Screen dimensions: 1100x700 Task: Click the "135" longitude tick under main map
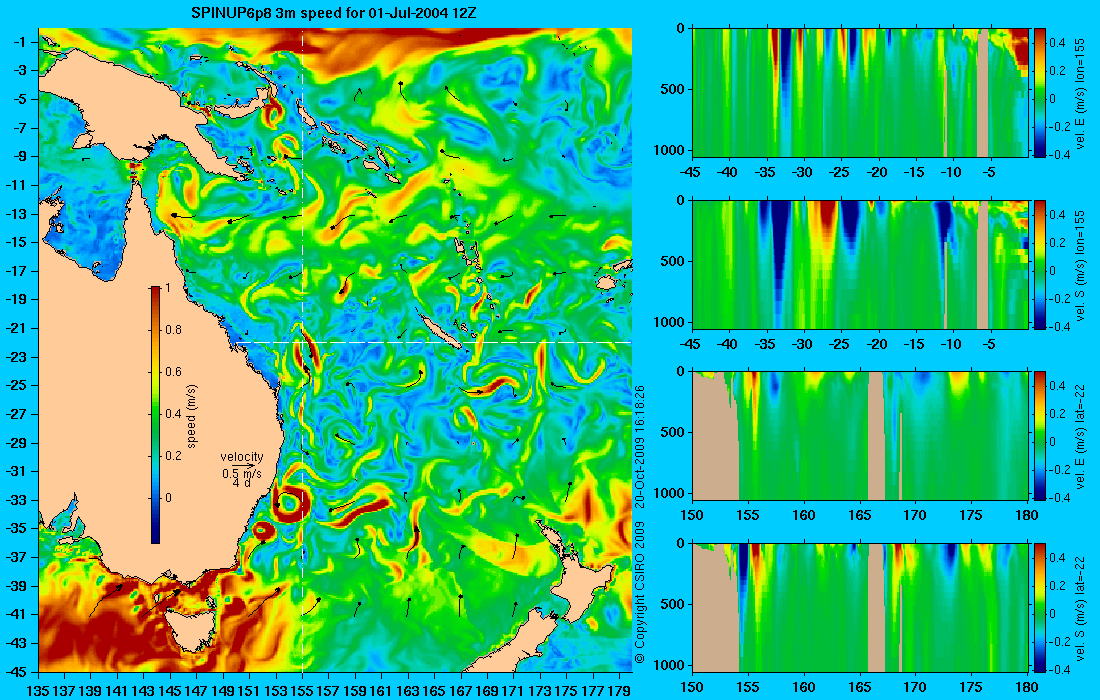click(38, 691)
